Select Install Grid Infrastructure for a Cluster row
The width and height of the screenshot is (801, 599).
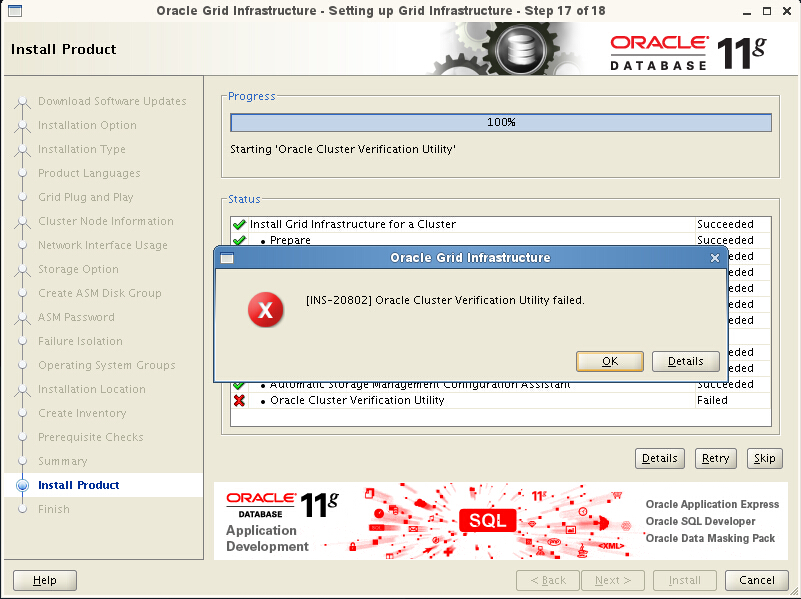501,224
